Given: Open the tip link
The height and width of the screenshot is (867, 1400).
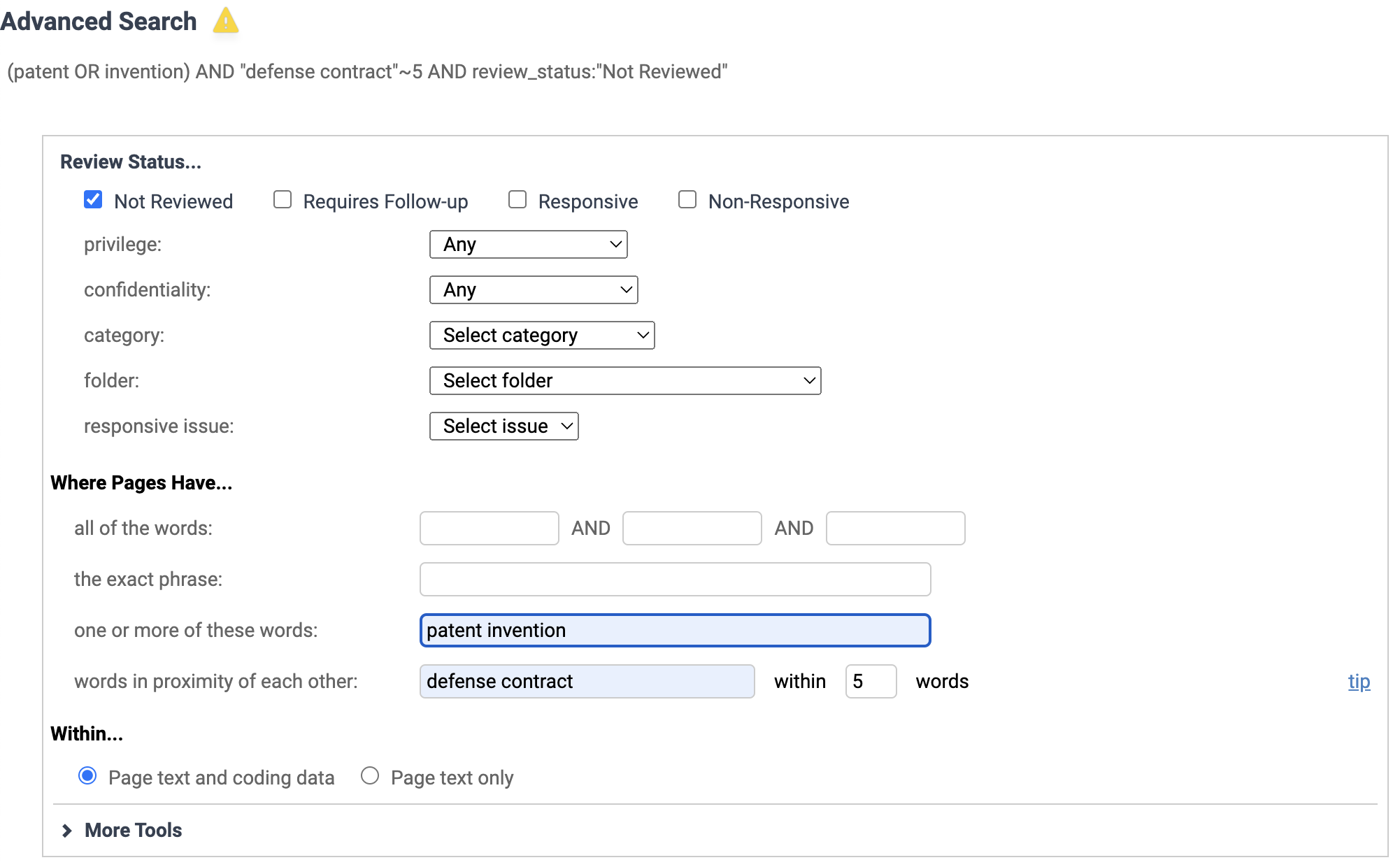Looking at the screenshot, I should (x=1359, y=681).
